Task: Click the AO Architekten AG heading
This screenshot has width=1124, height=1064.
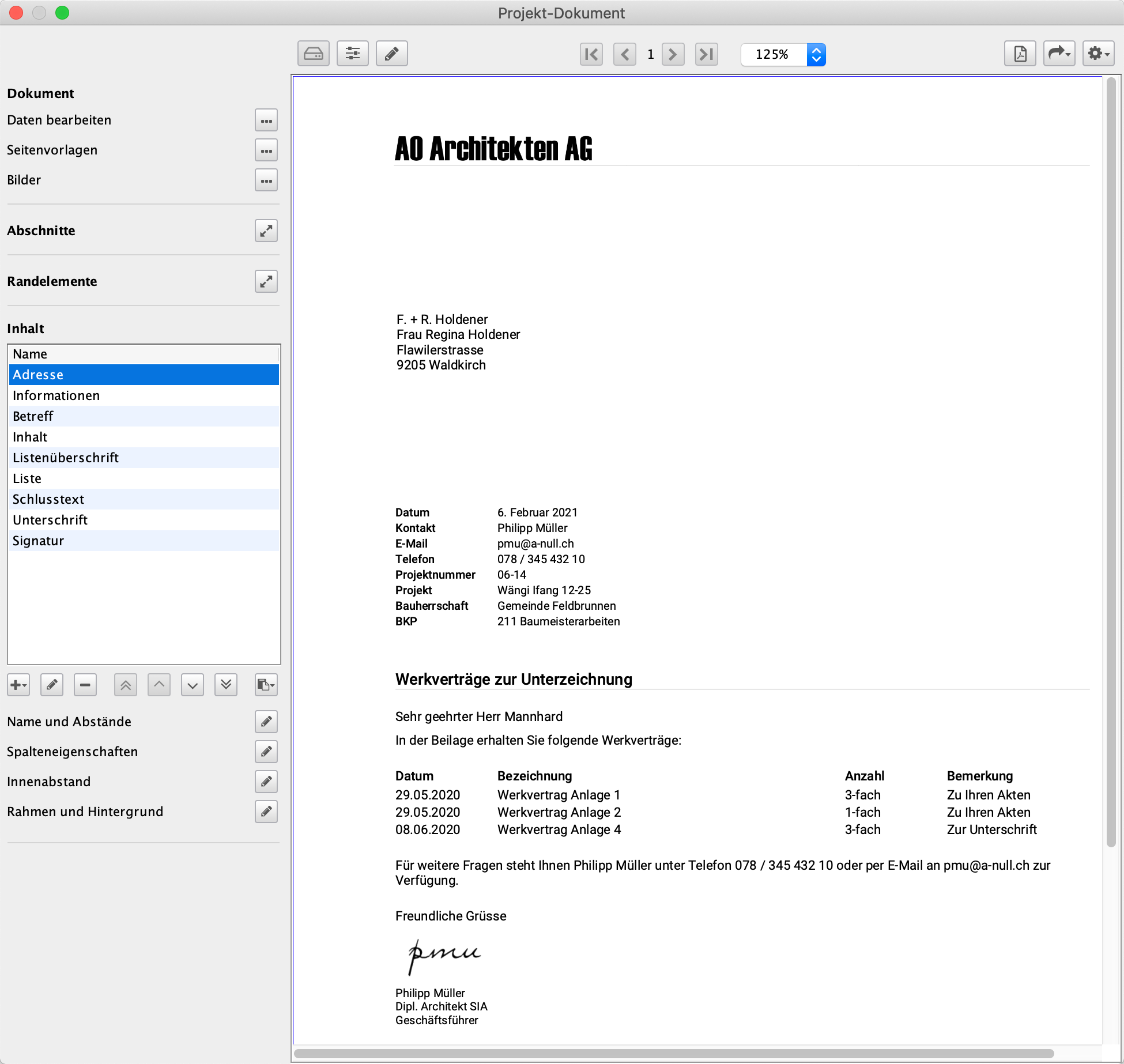Action: [x=493, y=149]
